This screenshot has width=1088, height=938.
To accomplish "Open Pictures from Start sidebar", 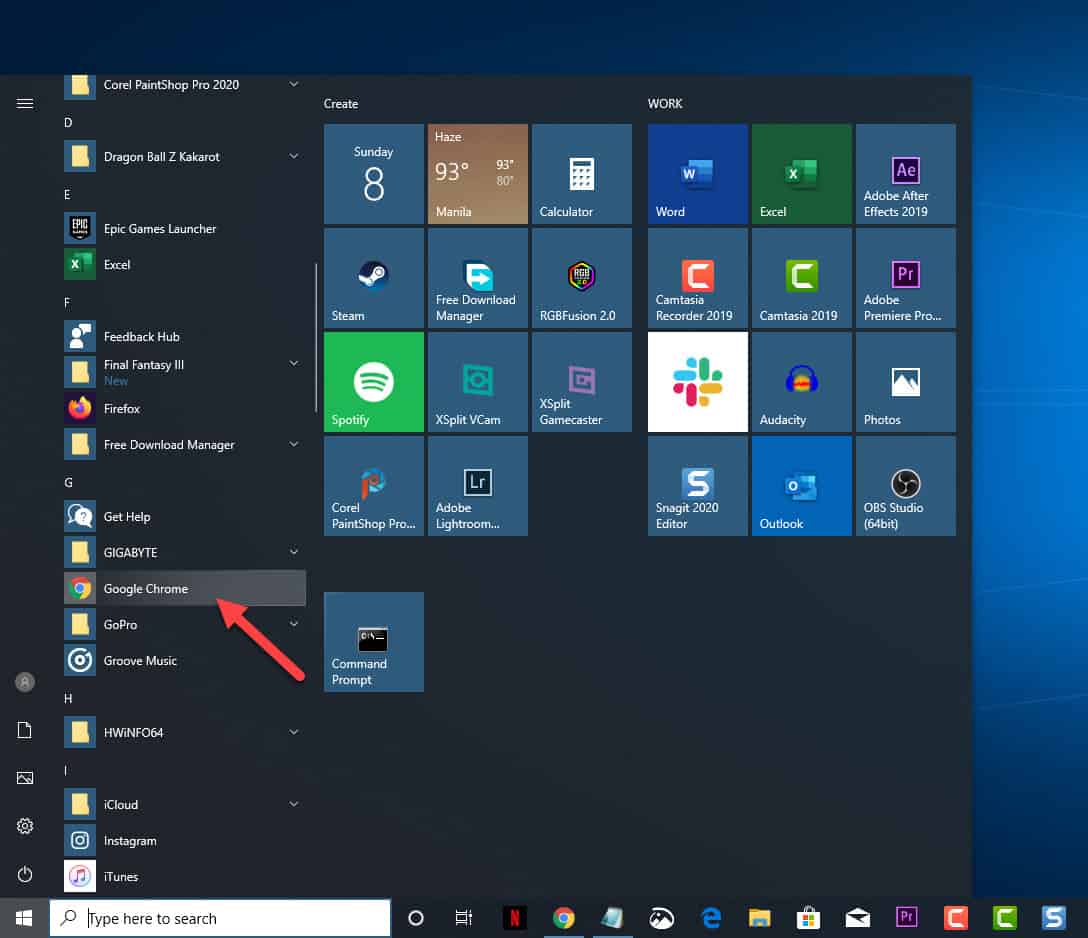I will (25, 778).
